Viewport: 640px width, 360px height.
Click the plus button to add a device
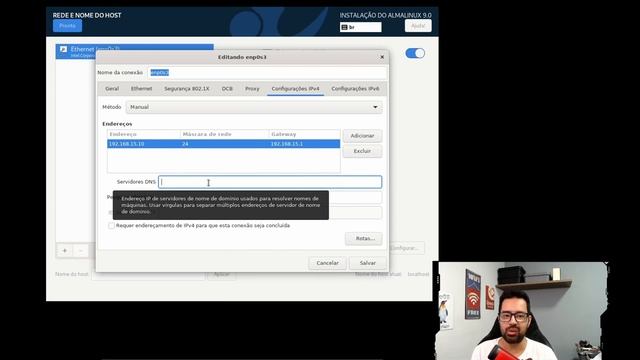[64, 251]
